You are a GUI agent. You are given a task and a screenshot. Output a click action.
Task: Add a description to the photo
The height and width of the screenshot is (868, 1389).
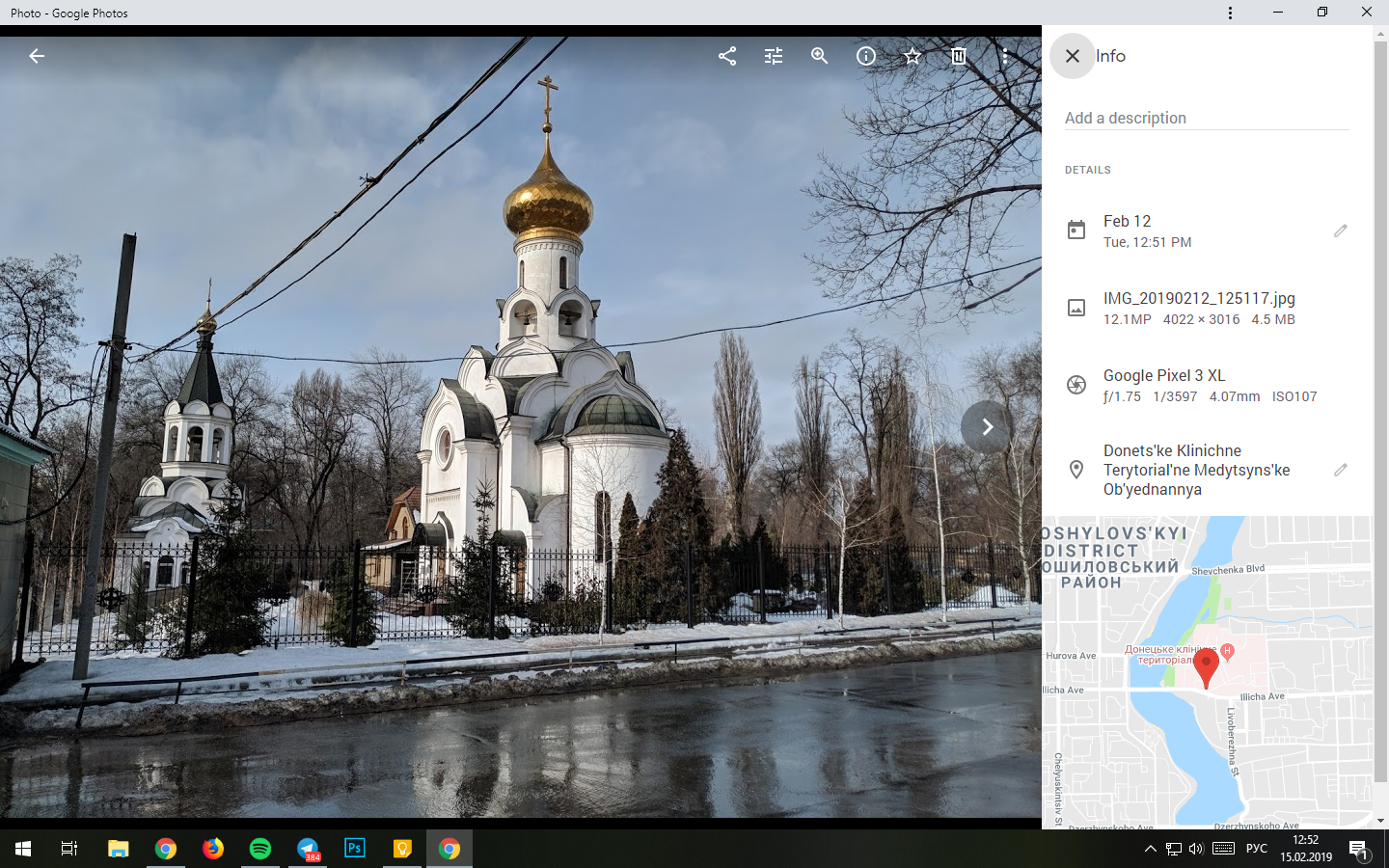click(1207, 118)
